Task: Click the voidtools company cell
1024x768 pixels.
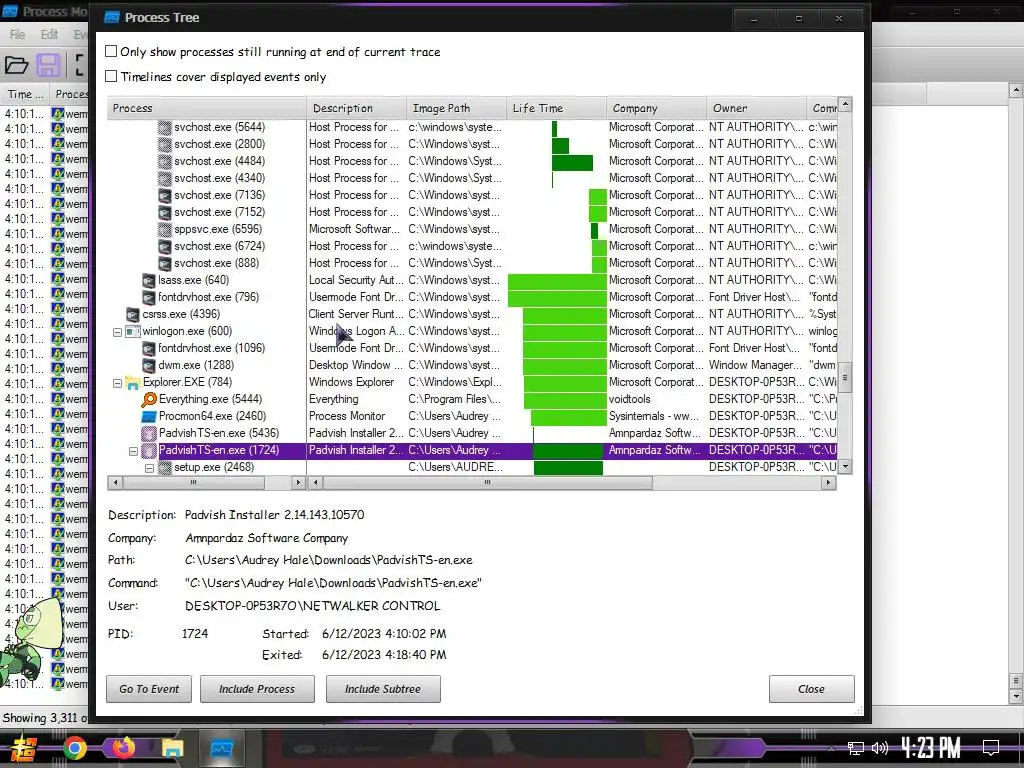Action: [x=656, y=399]
